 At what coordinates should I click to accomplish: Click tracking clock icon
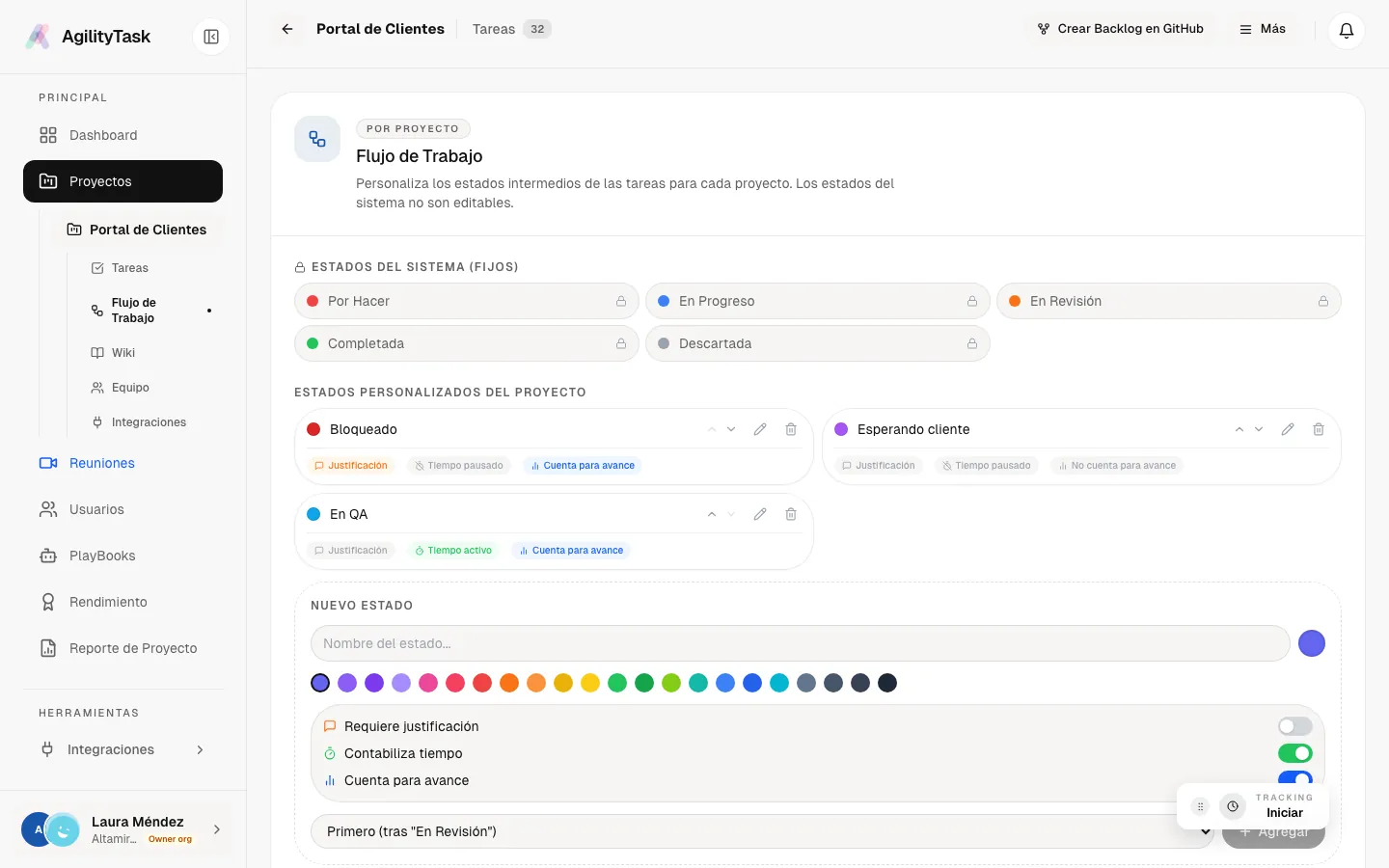pyautogui.click(x=1233, y=806)
